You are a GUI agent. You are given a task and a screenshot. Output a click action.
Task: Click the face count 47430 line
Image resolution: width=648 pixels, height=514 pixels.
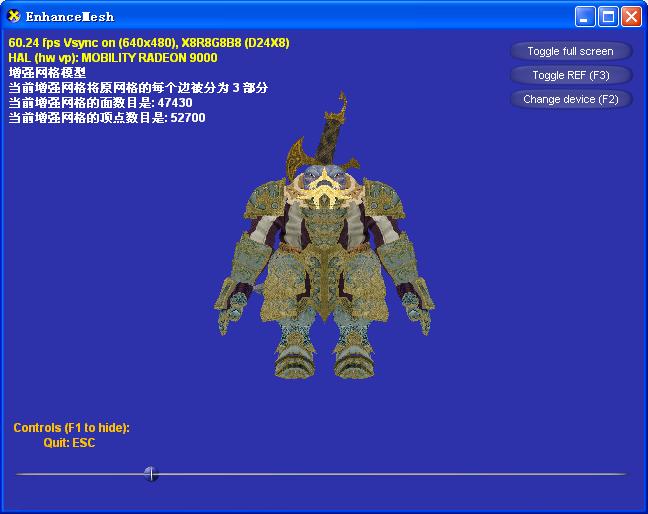[x=100, y=103]
